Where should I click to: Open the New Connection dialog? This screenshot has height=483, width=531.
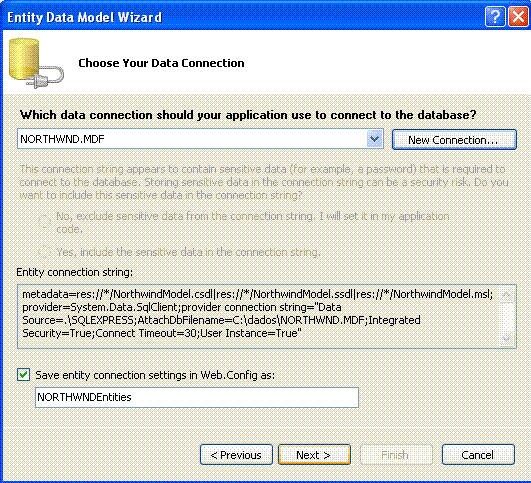[x=454, y=139]
